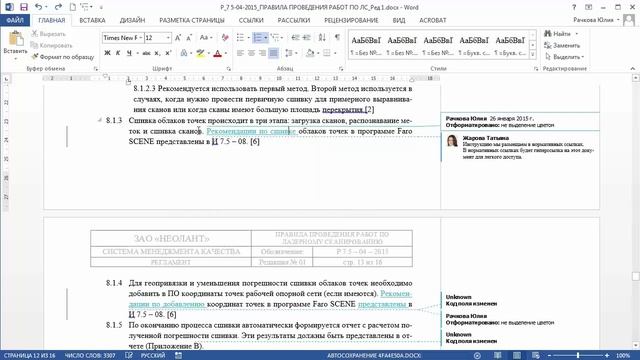The image size is (640, 360).
Task: Paste from clipboard using Вставить
Action: pyautogui.click(x=16, y=46)
